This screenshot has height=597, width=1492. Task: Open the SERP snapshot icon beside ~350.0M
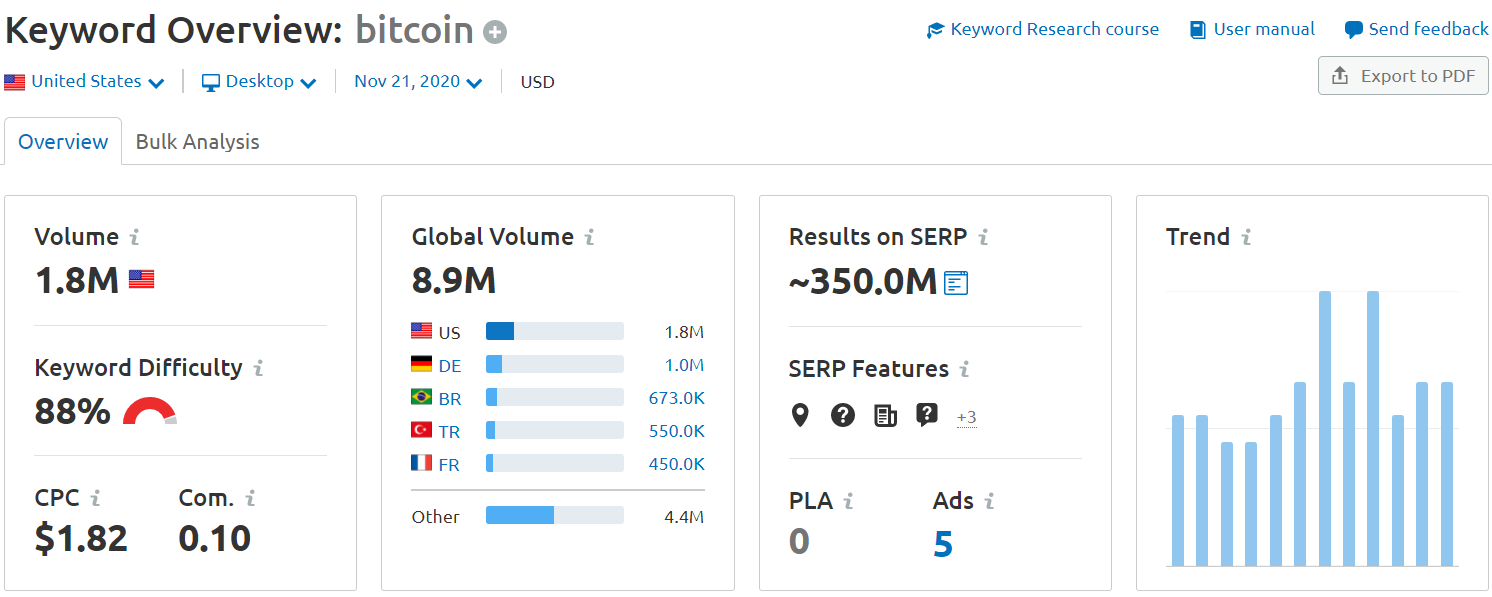click(956, 283)
